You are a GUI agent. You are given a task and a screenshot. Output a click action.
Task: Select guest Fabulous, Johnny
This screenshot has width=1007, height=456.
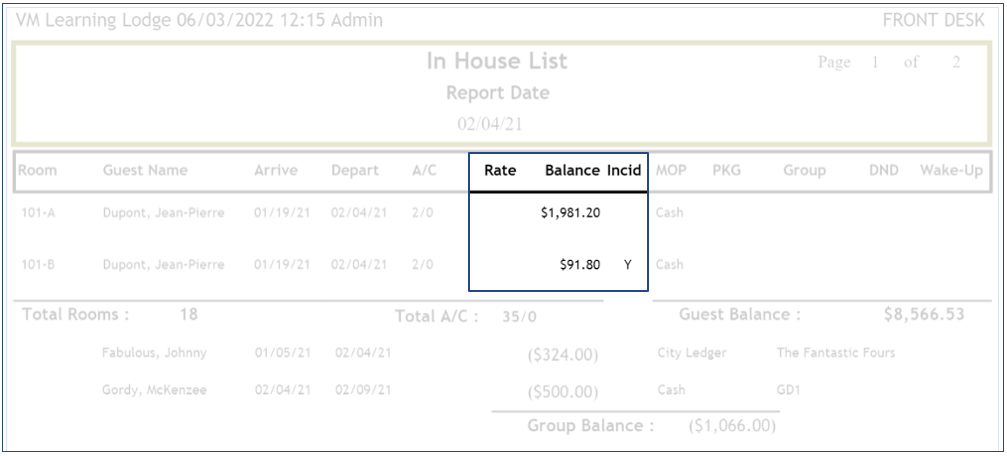(x=154, y=353)
